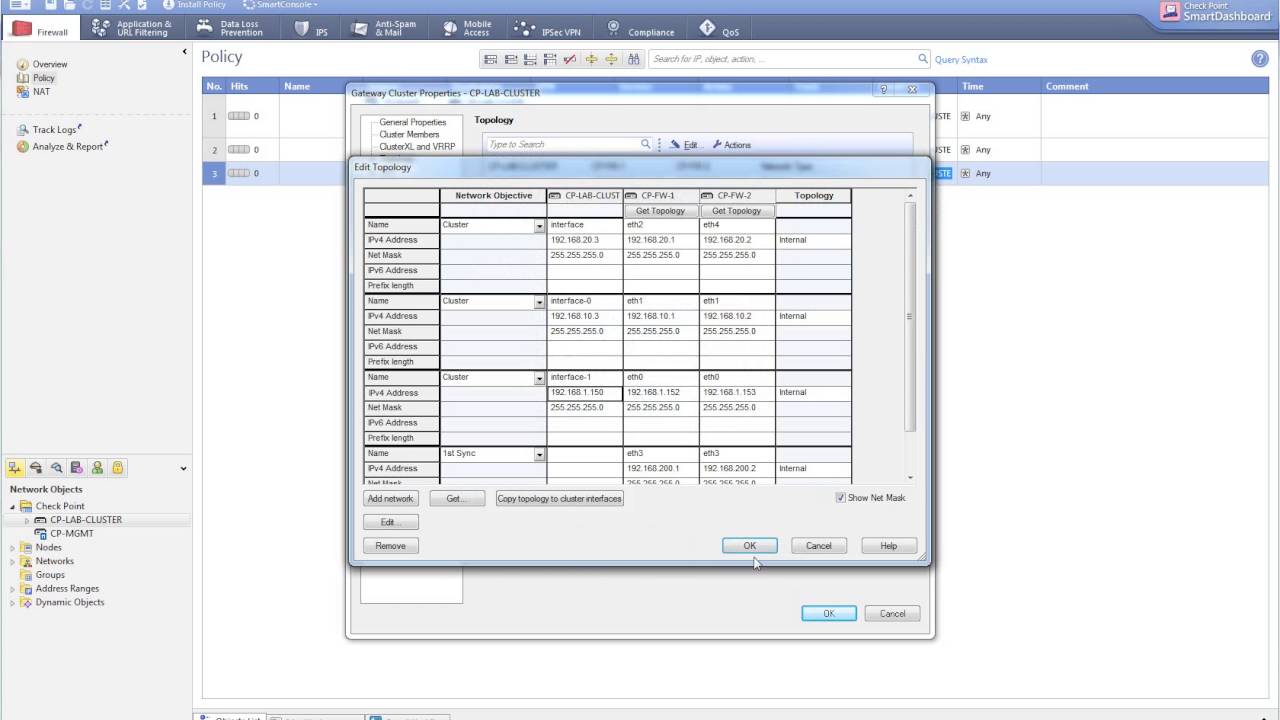This screenshot has height=720, width=1280.
Task: Select Overview in the left navigation
Action: 43,64
